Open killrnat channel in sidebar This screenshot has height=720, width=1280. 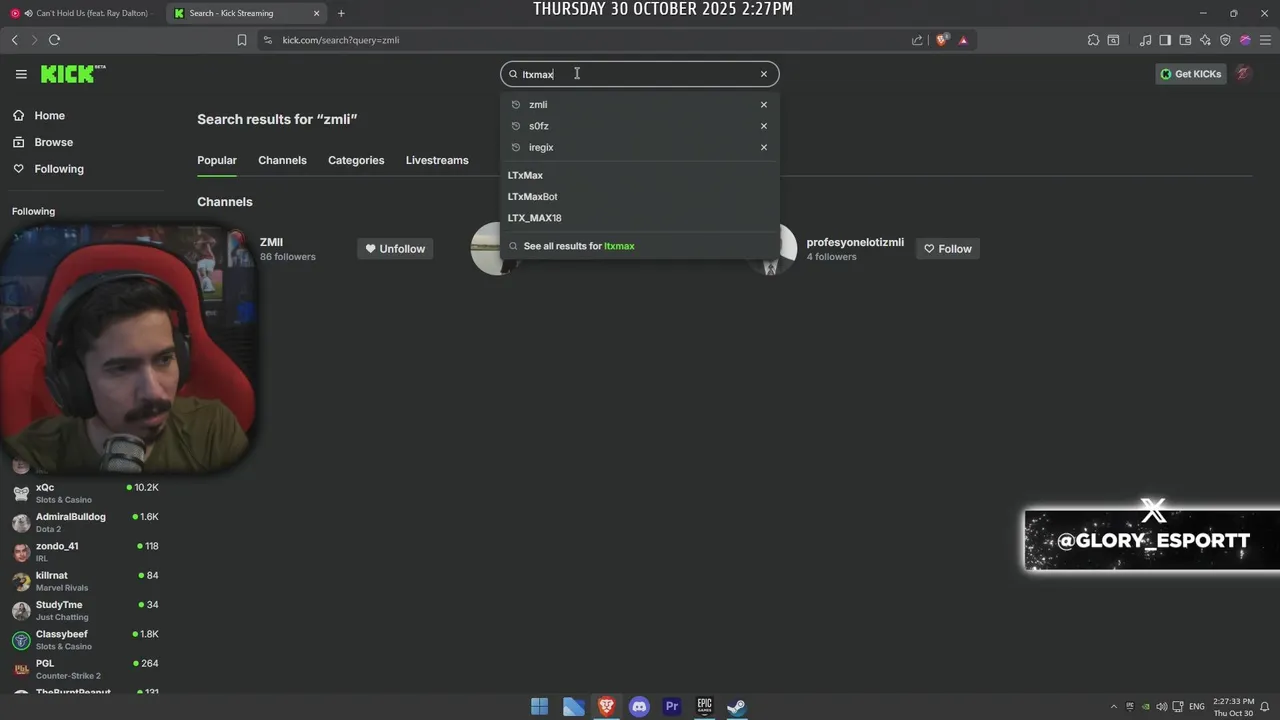point(85,581)
